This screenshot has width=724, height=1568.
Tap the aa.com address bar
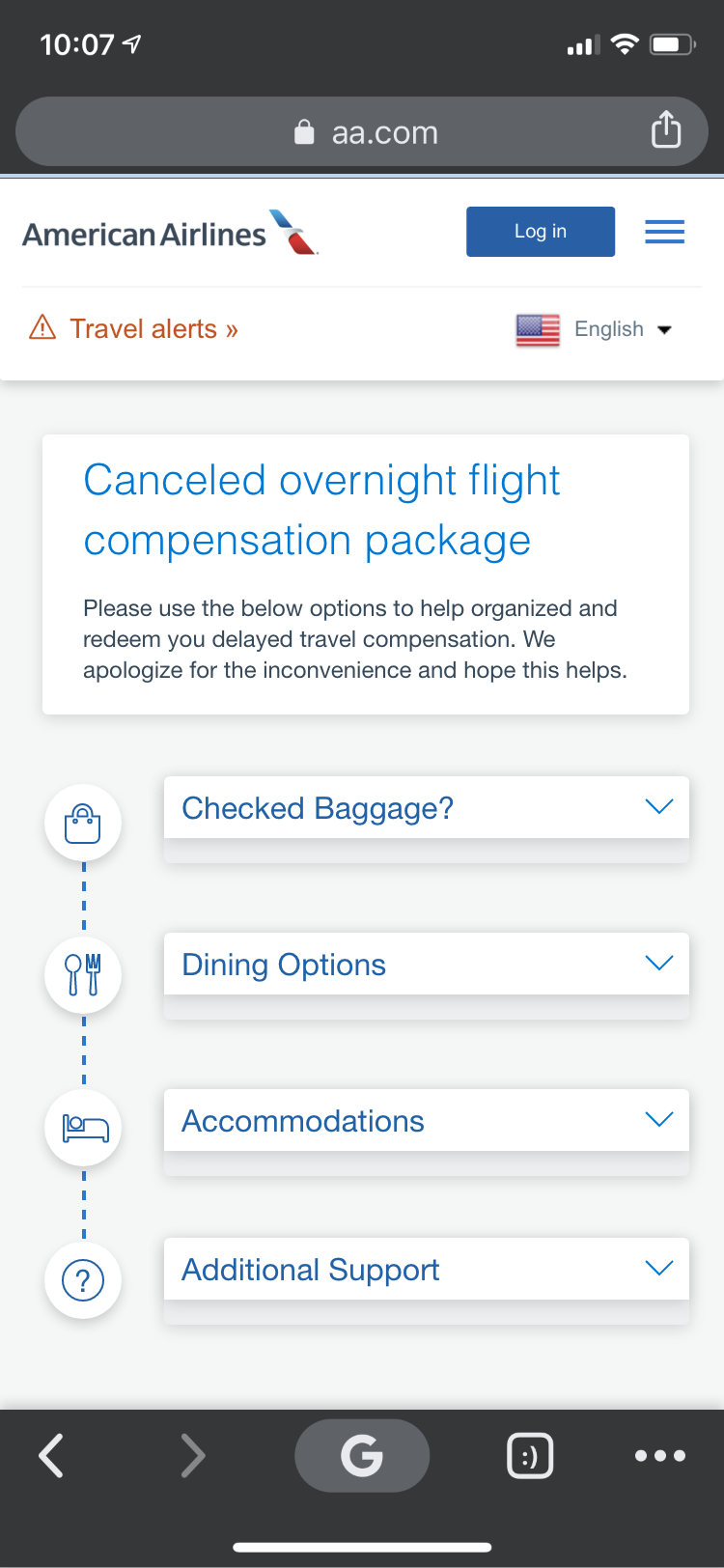click(362, 131)
